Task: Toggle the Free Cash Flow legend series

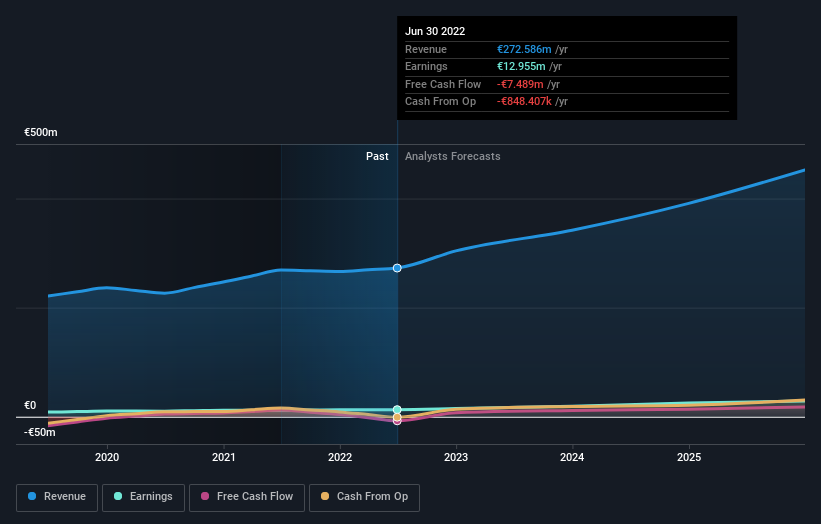Action: tap(247, 497)
